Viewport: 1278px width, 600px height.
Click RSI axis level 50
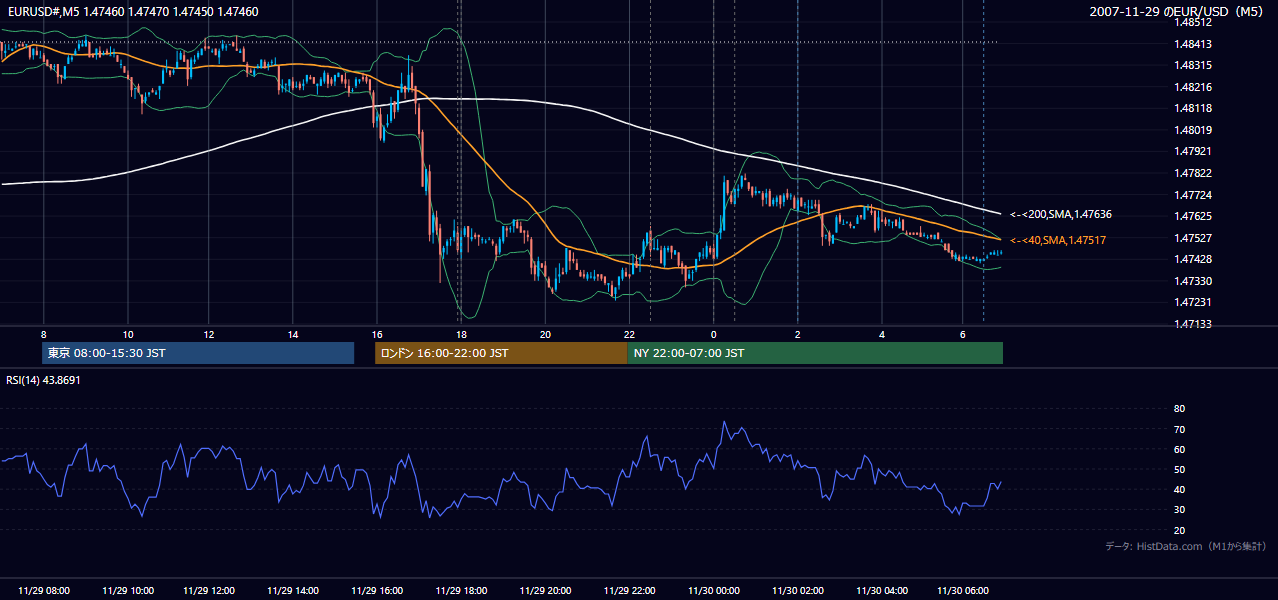pos(1180,469)
